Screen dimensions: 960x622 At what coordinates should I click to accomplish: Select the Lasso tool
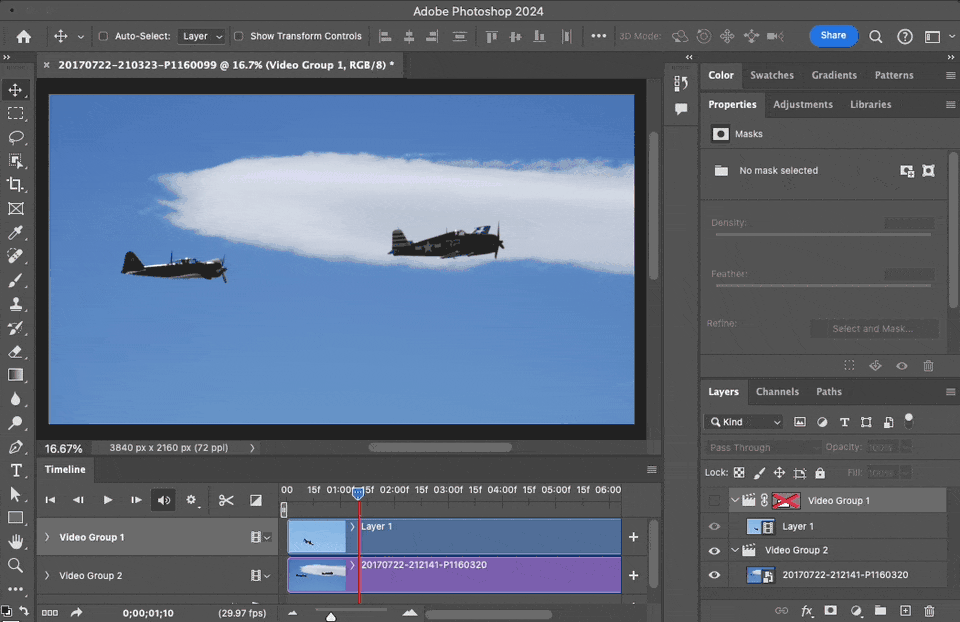(16, 137)
